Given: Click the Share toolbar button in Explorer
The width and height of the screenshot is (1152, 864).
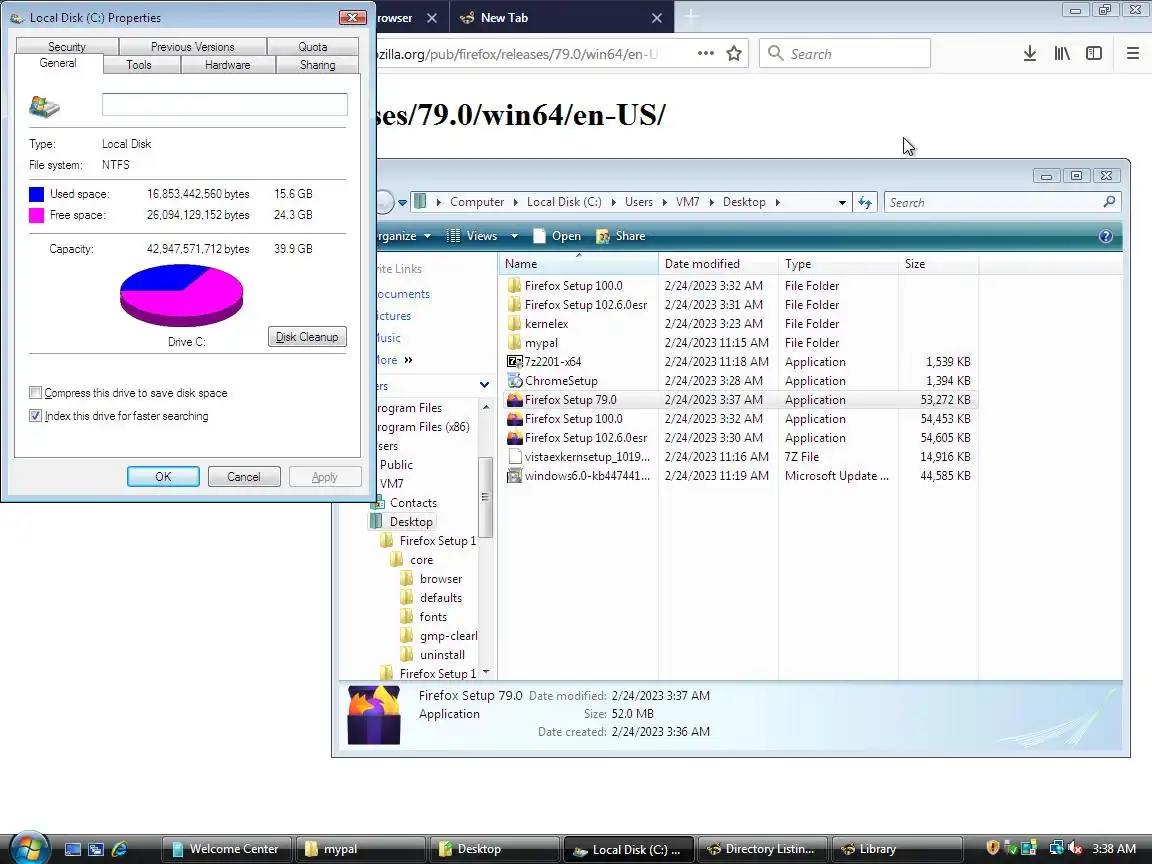Looking at the screenshot, I should (621, 236).
